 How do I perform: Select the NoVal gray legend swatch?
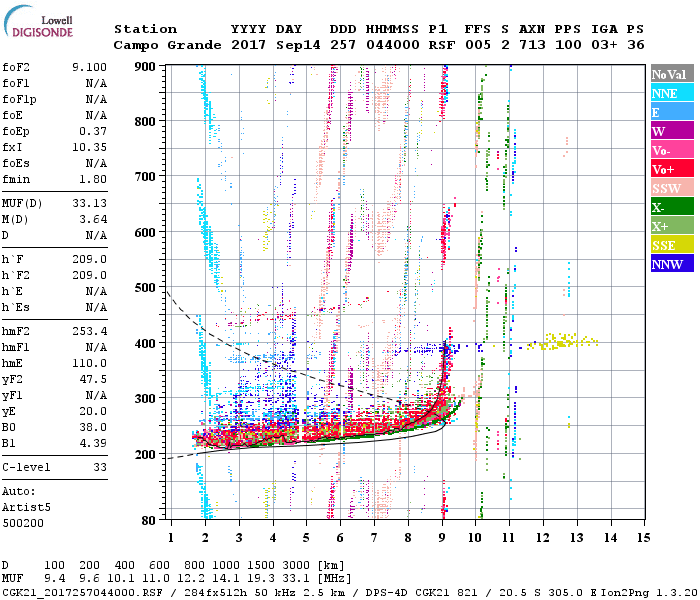pyautogui.click(x=672, y=74)
